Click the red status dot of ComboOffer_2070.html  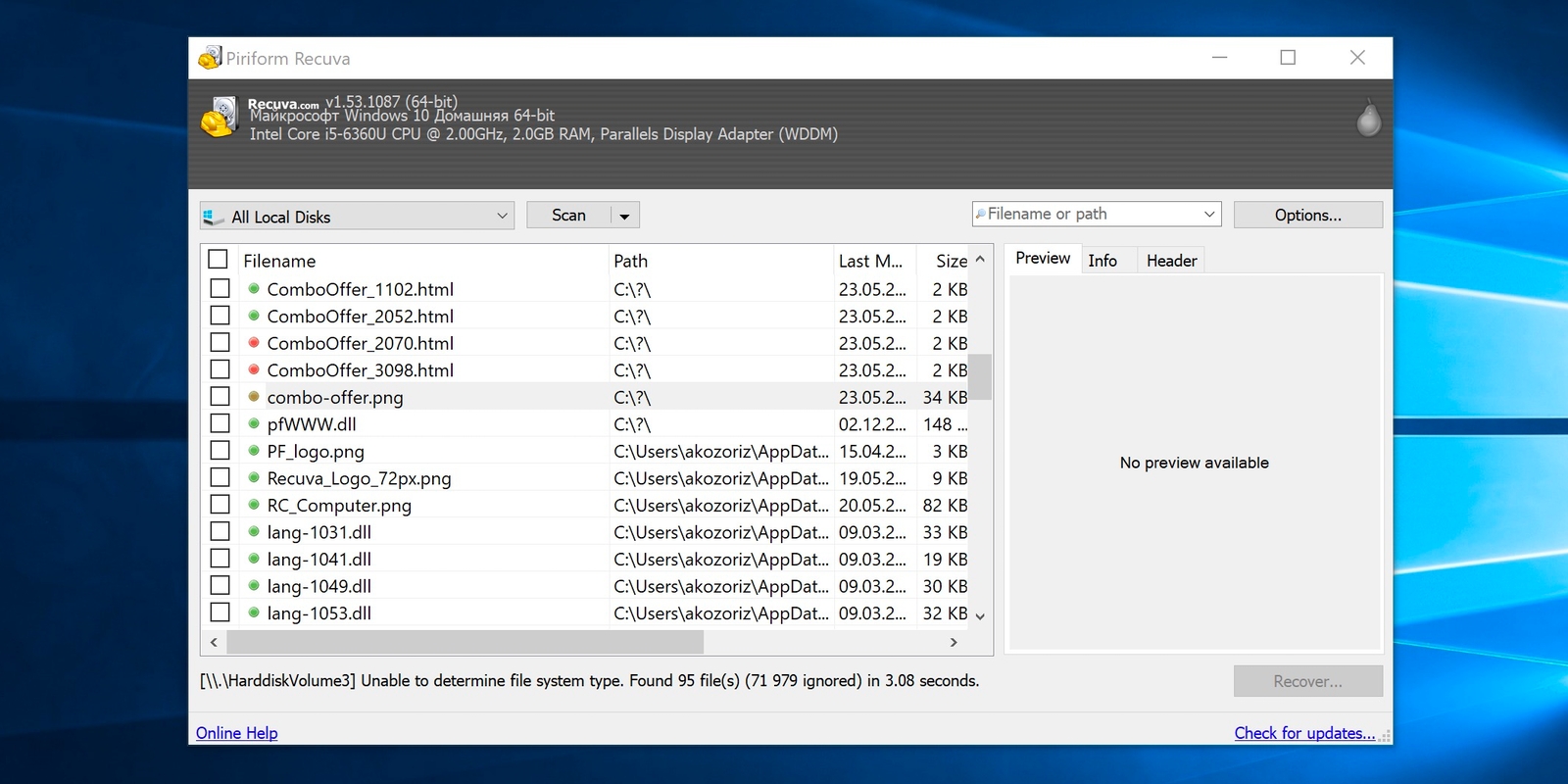[254, 343]
